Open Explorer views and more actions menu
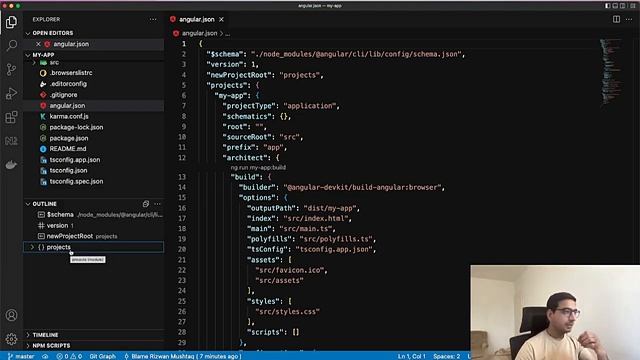The width and height of the screenshot is (640, 360). tap(153, 19)
